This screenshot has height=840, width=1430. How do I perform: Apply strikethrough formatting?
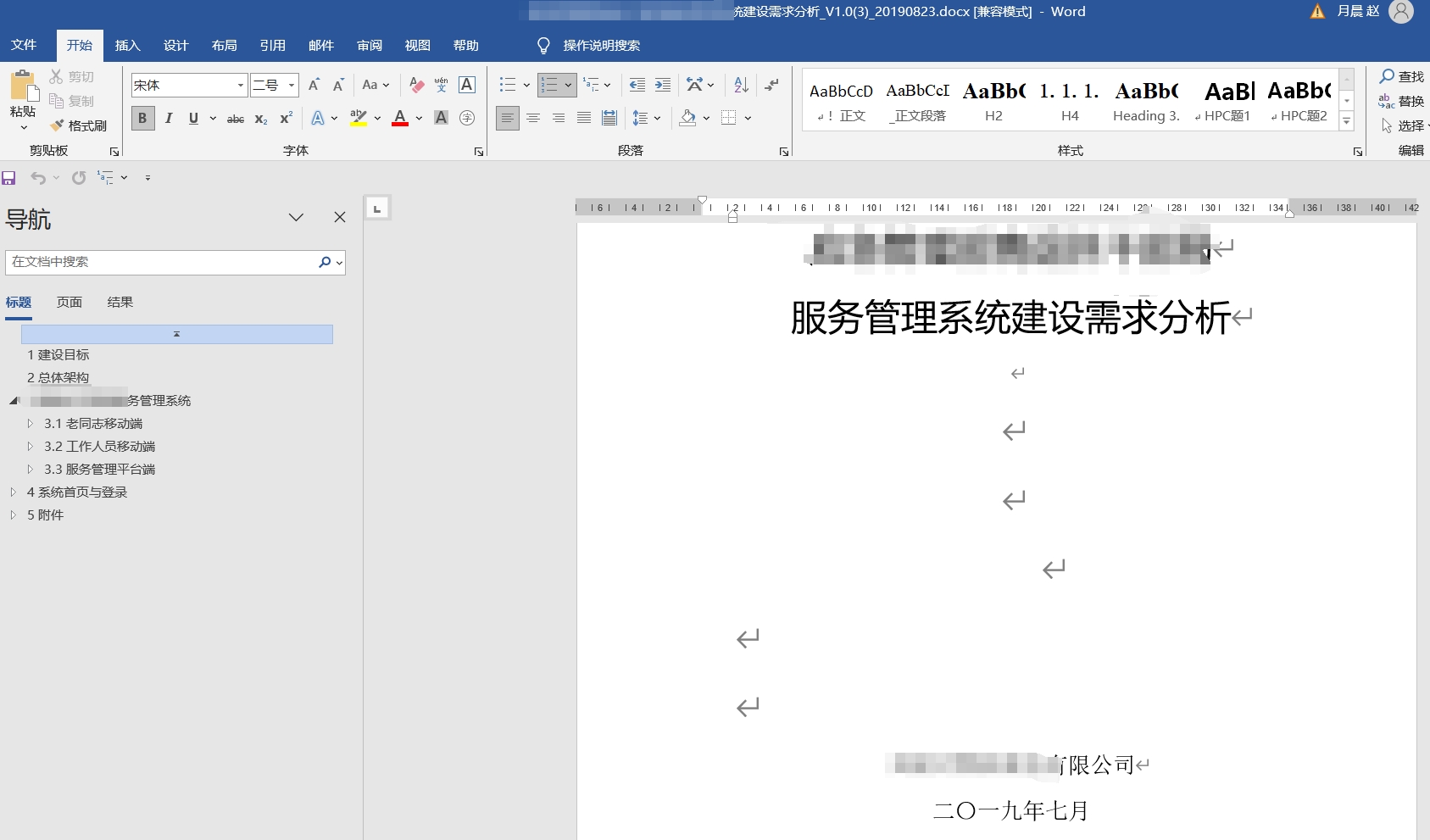click(236, 119)
